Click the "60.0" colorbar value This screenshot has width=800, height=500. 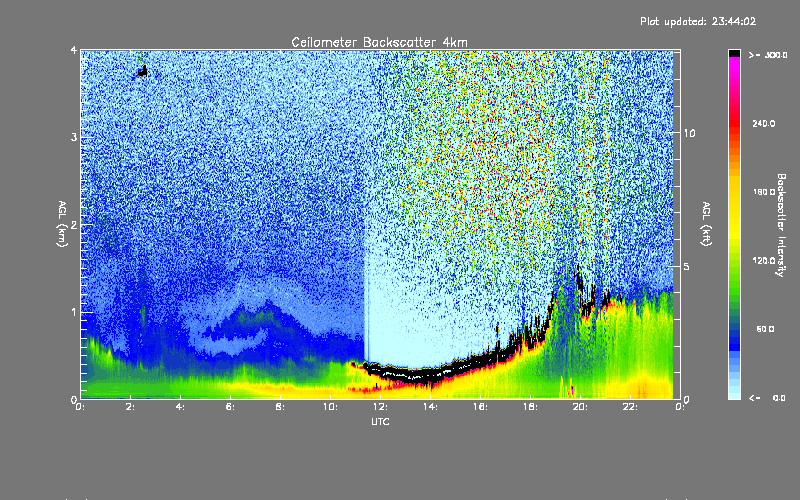coord(765,329)
